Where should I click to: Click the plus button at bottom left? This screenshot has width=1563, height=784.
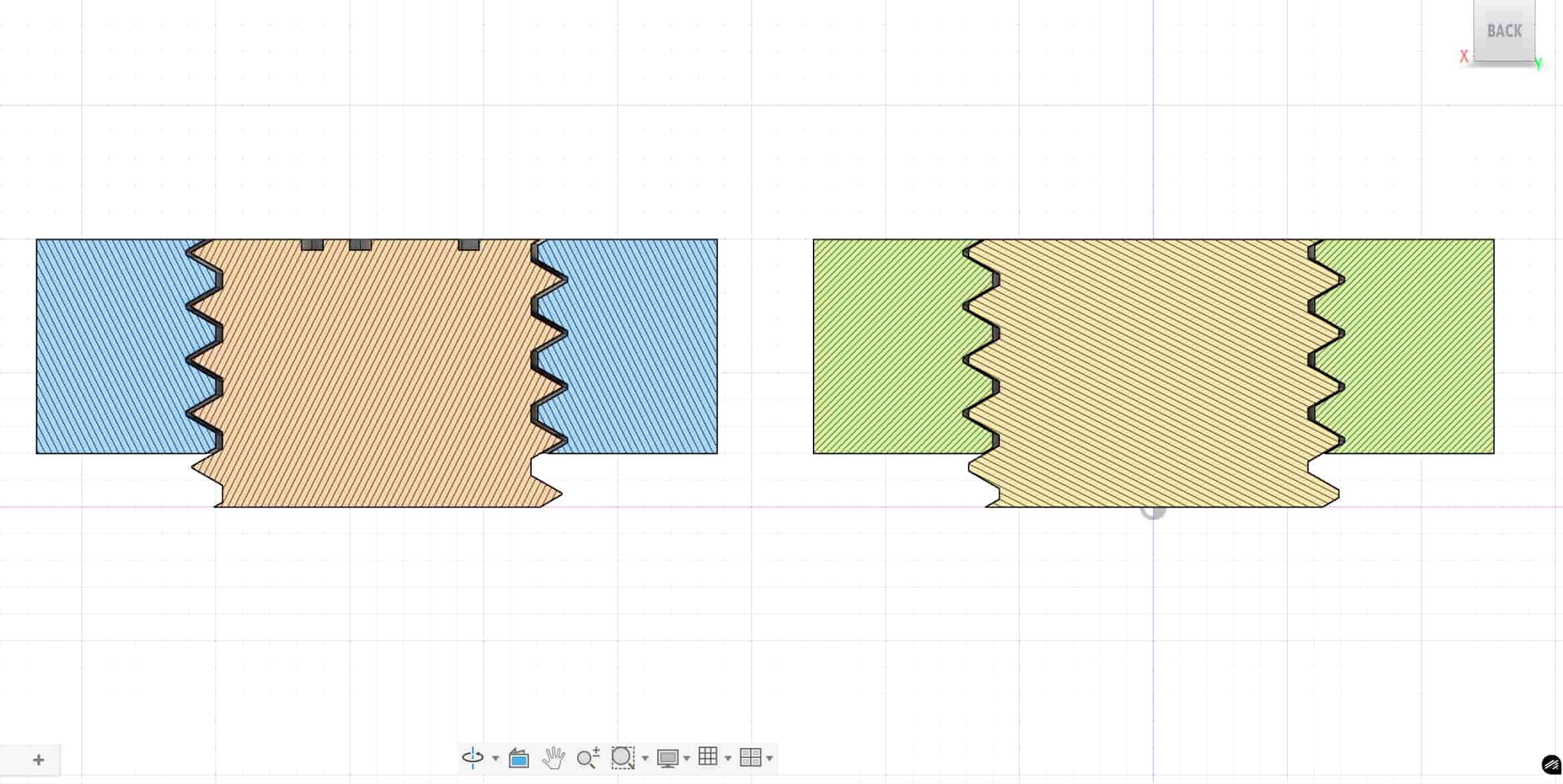38,760
